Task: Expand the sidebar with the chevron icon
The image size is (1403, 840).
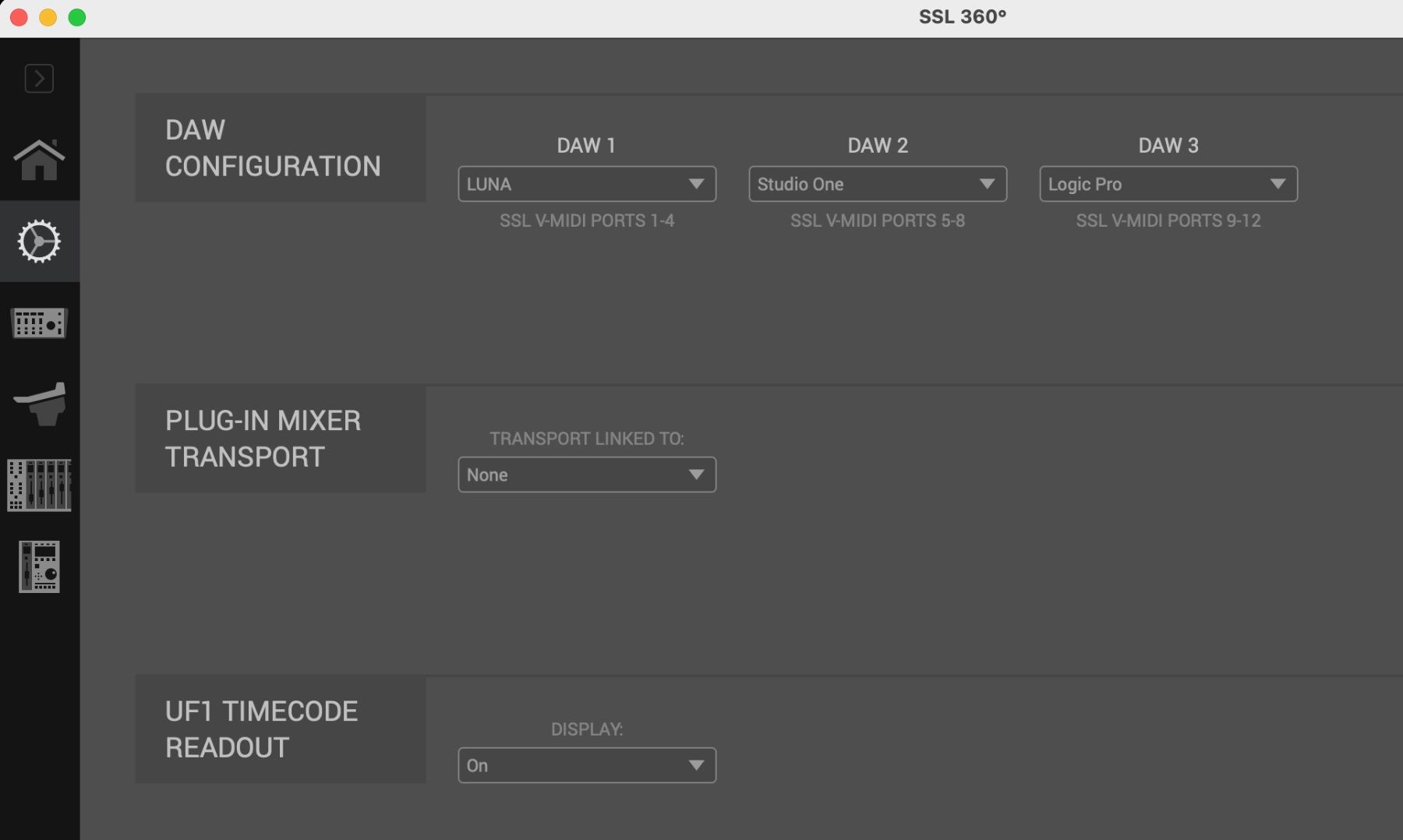Action: click(x=39, y=79)
